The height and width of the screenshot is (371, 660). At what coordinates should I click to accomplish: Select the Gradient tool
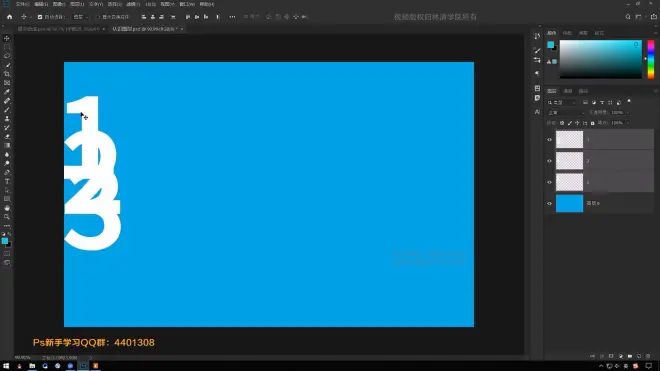7,146
